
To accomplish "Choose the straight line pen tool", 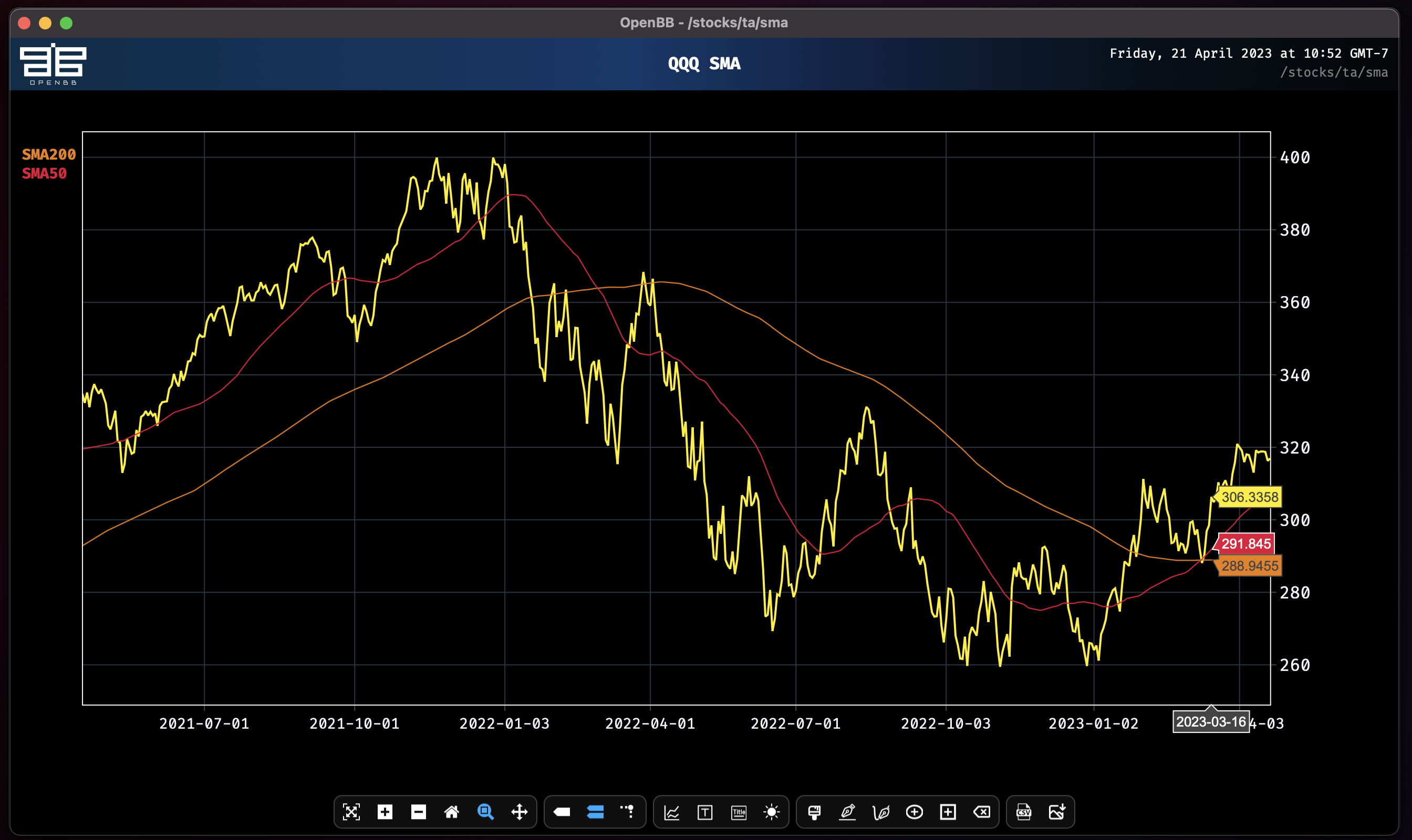I will 848,812.
